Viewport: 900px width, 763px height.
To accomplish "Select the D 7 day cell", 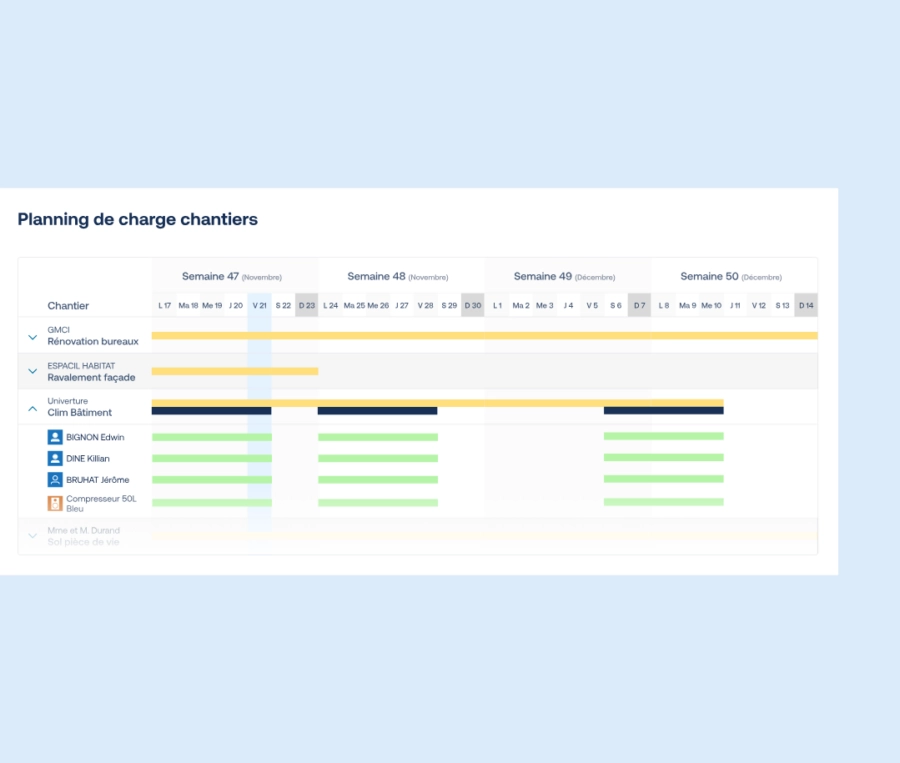I will coord(639,304).
